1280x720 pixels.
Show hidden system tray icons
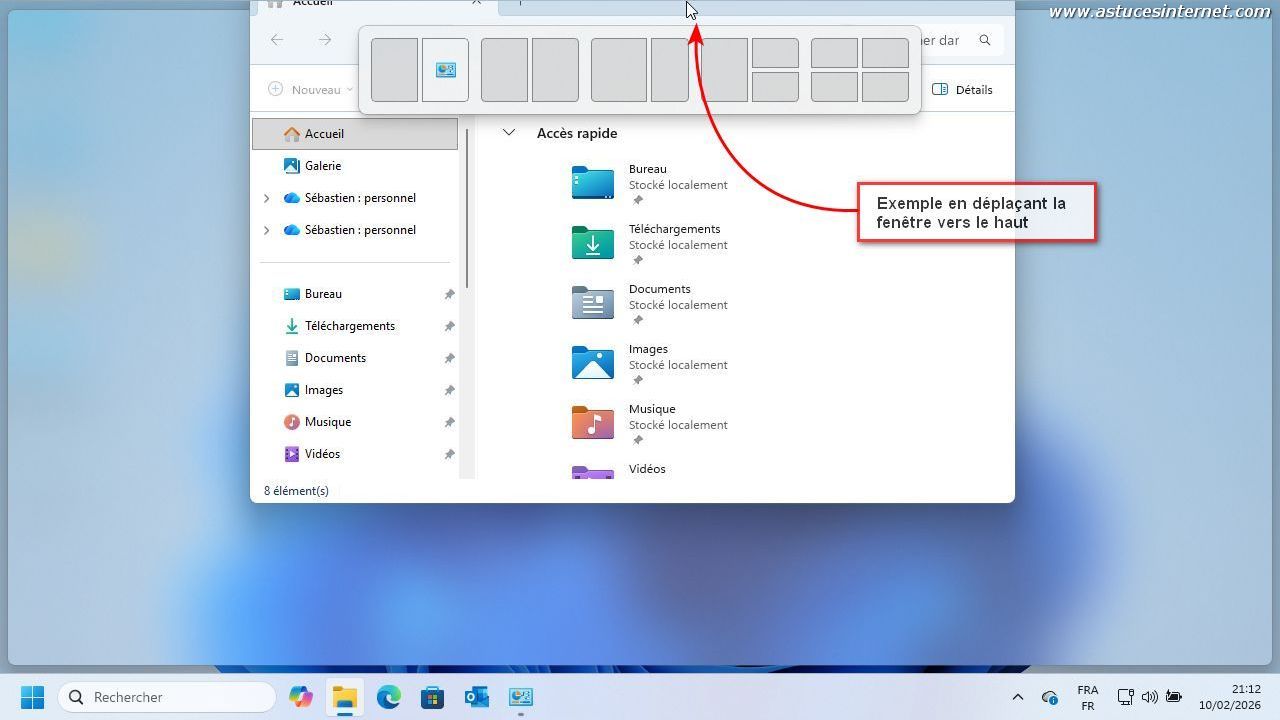click(x=1017, y=697)
